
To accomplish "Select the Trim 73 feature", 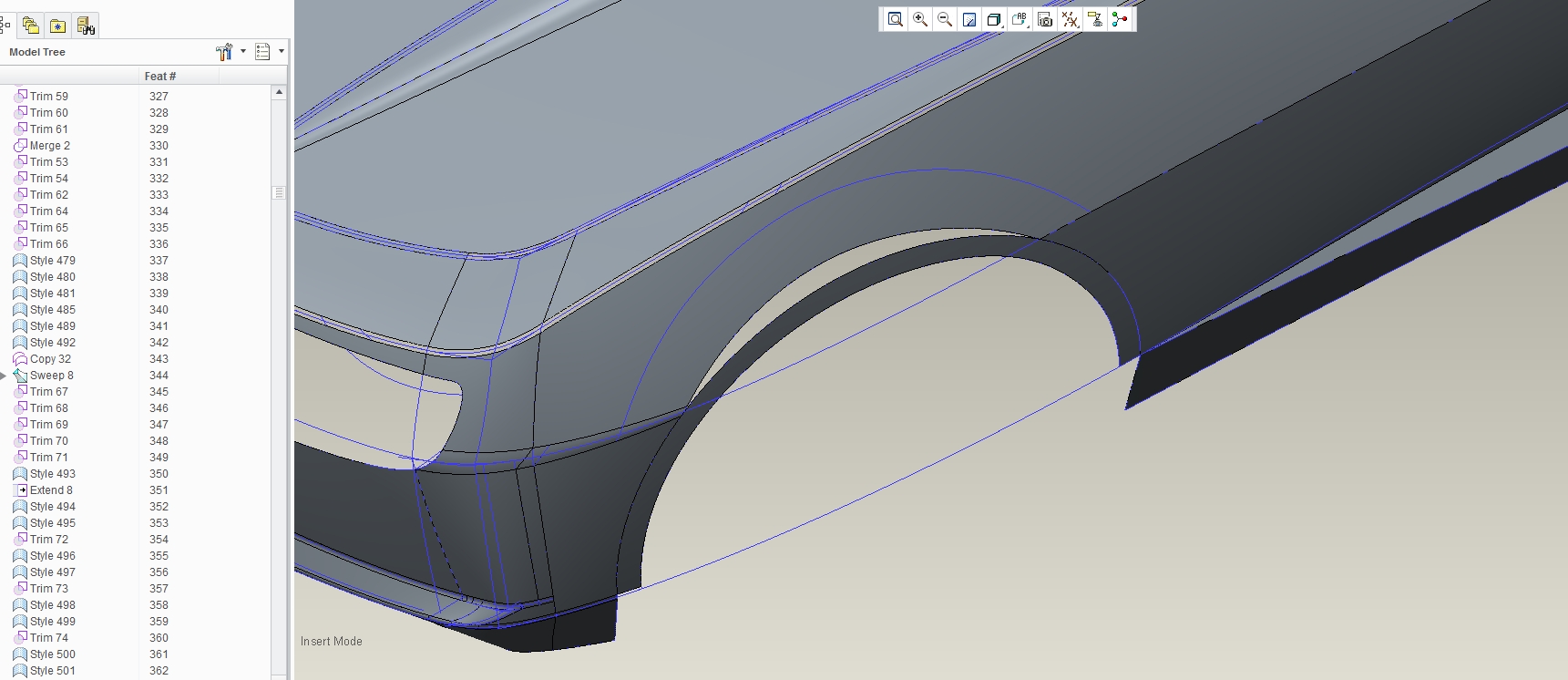I will coord(48,589).
